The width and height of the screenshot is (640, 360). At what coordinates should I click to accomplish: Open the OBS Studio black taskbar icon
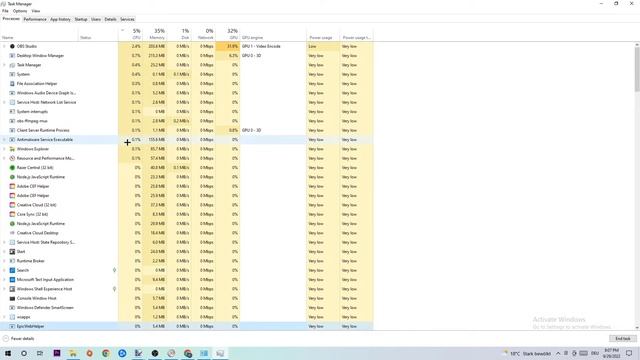coord(155,353)
